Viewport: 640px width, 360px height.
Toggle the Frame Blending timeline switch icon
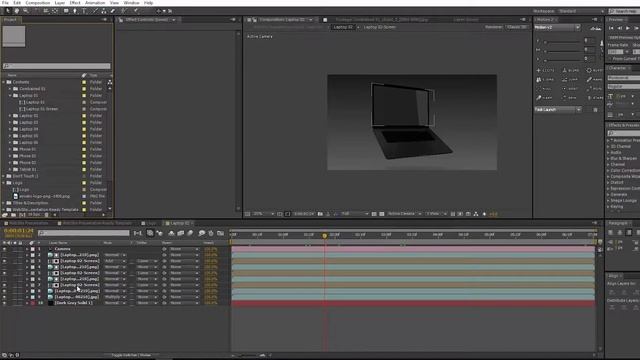click(x=180, y=233)
